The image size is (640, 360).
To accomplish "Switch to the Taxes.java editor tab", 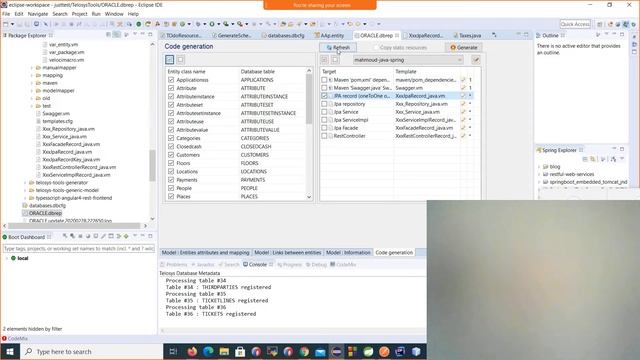I will click(469, 36).
